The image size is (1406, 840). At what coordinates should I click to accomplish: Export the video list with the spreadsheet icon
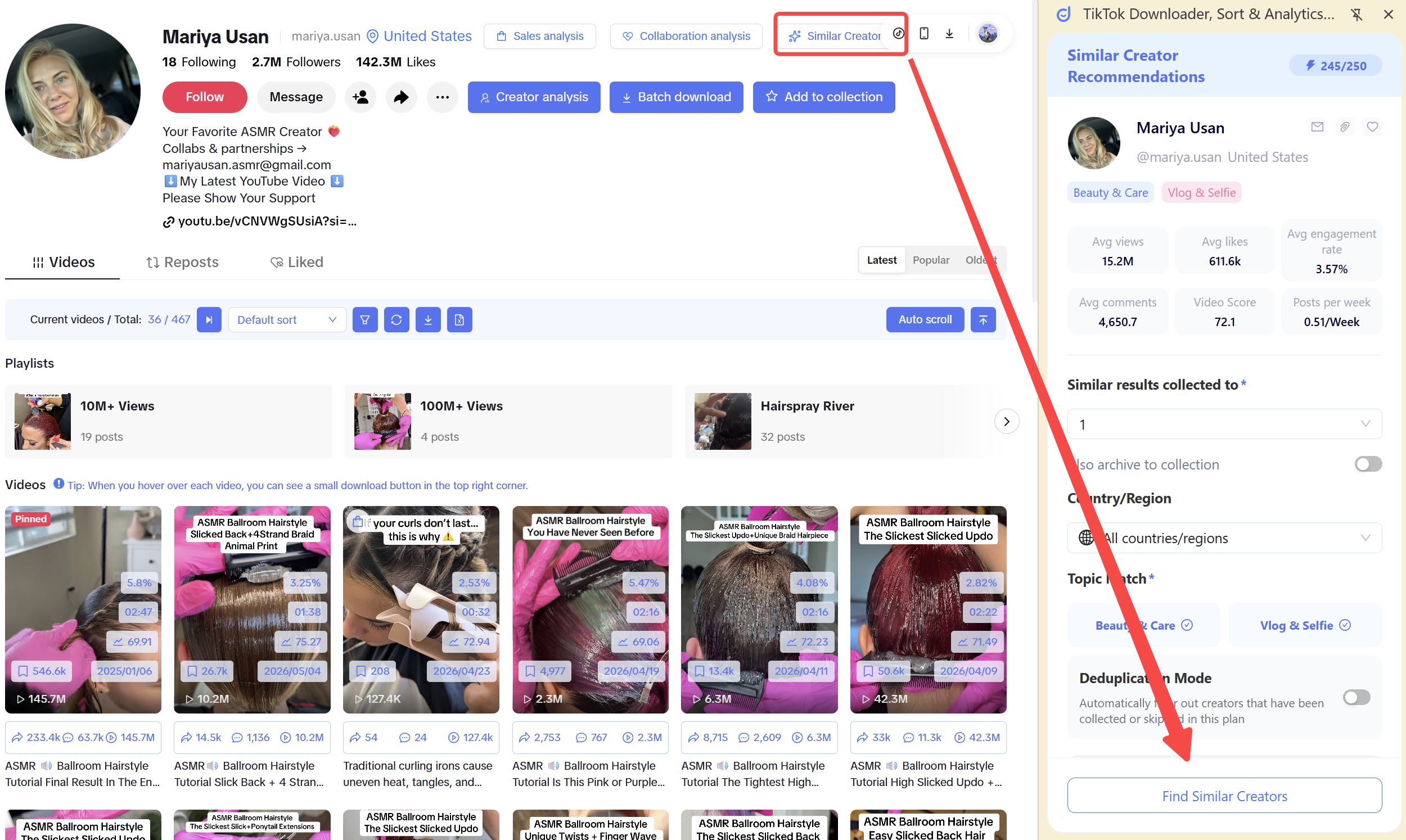pyautogui.click(x=459, y=320)
